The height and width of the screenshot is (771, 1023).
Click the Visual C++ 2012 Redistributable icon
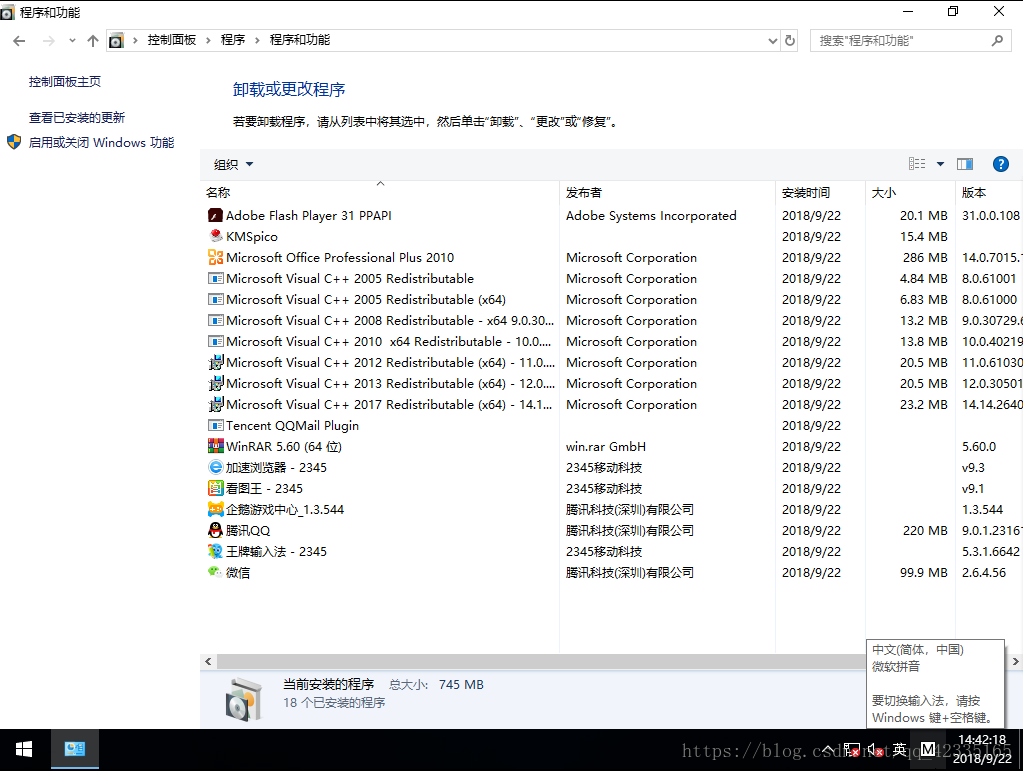point(215,362)
